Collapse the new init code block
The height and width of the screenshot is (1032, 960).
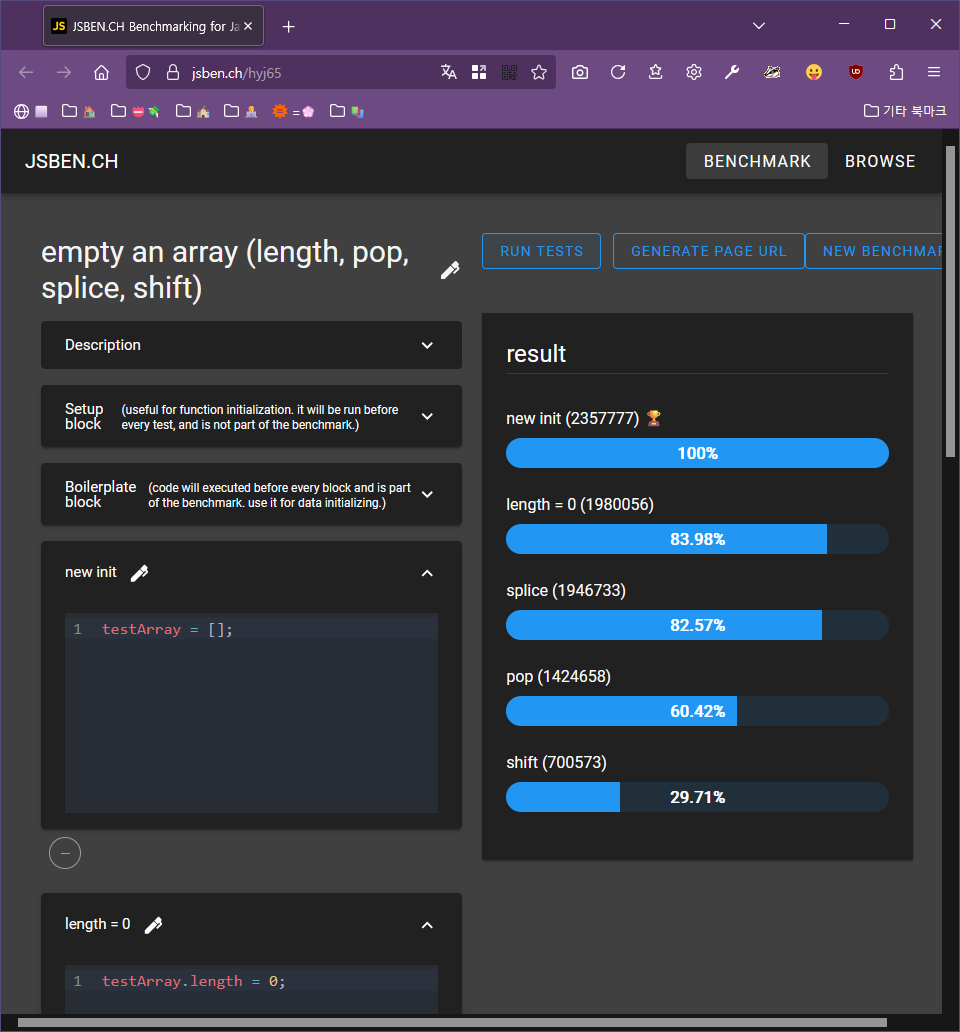pyautogui.click(x=427, y=573)
